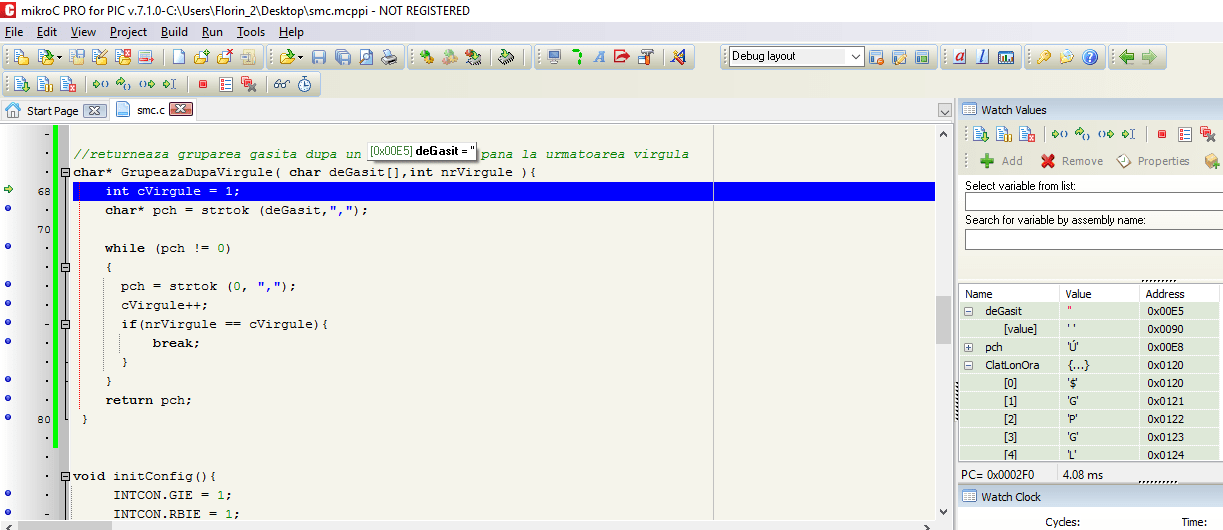Open File menu
Screen dimensions: 1223x530
pos(14,32)
